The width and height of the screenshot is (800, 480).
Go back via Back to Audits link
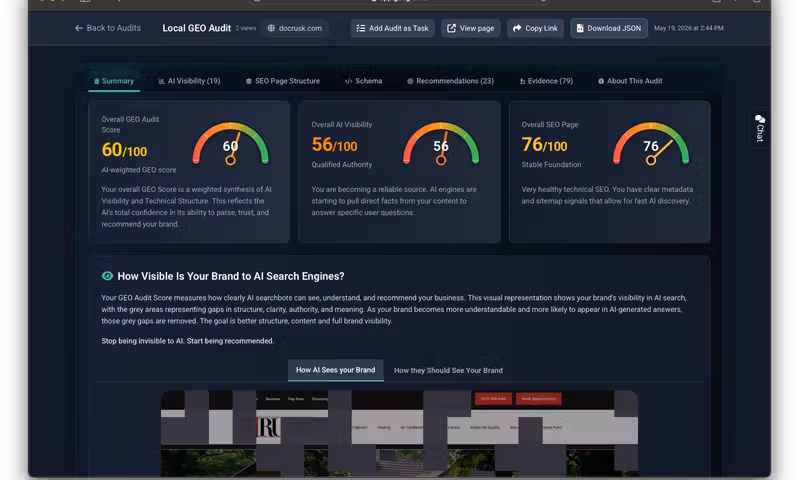(108, 28)
